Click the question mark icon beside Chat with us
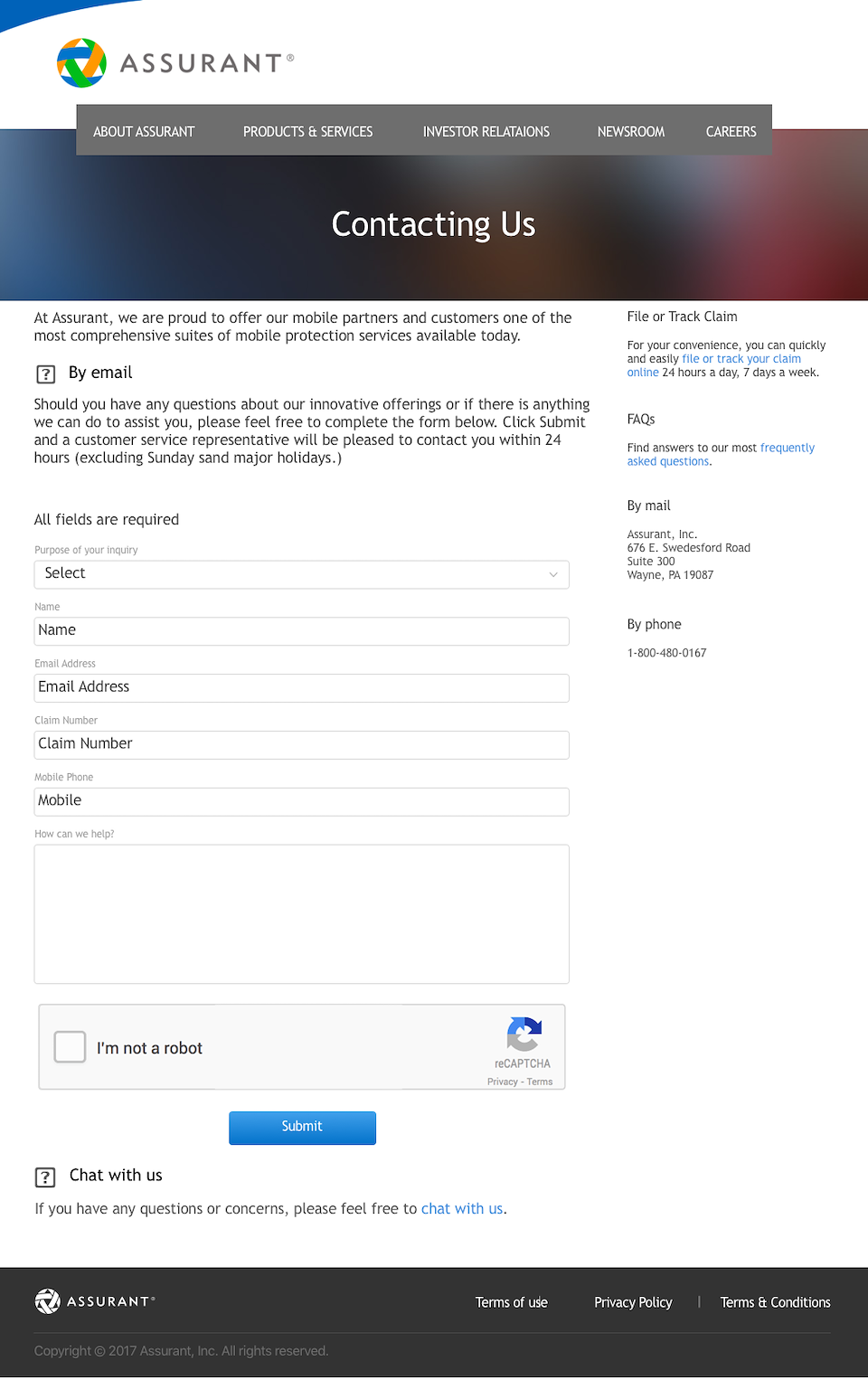The image size is (868, 1380). 45,1177
